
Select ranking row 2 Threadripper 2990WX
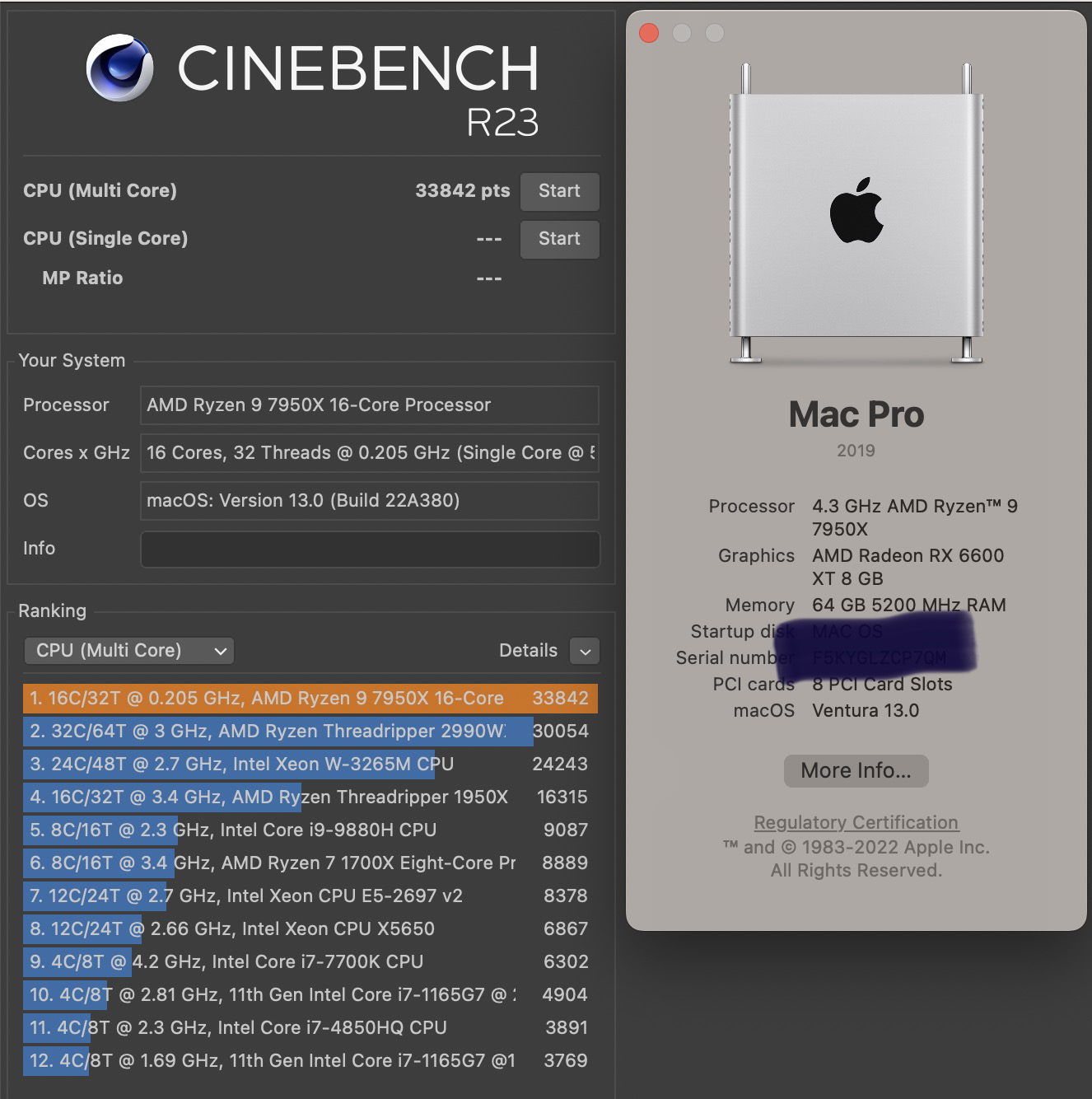point(310,732)
